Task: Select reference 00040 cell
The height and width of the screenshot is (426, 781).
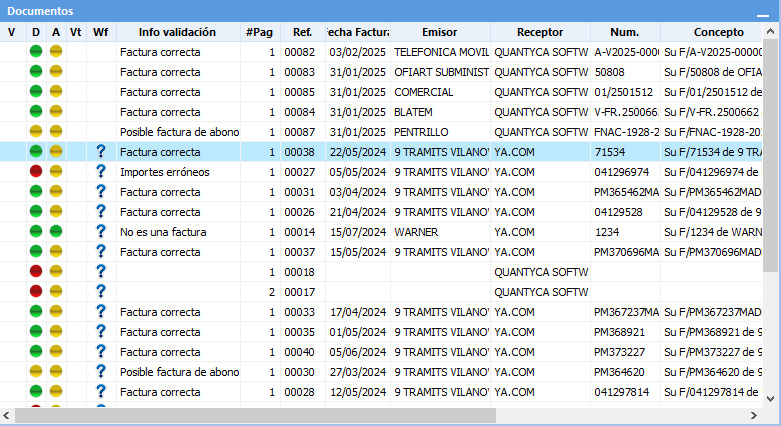Action: click(x=303, y=352)
